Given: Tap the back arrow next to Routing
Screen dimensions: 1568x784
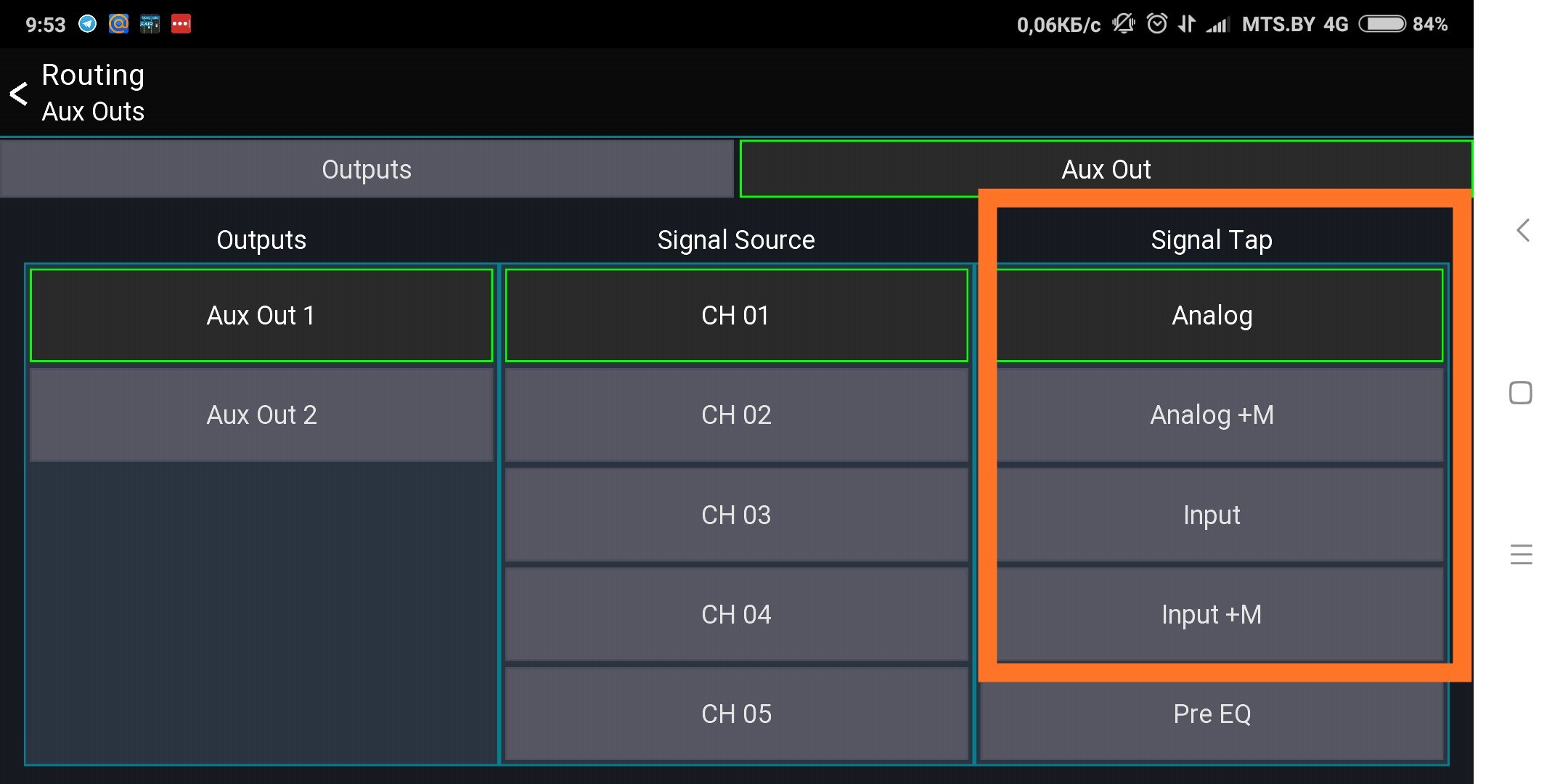Looking at the screenshot, I should 19,93.
